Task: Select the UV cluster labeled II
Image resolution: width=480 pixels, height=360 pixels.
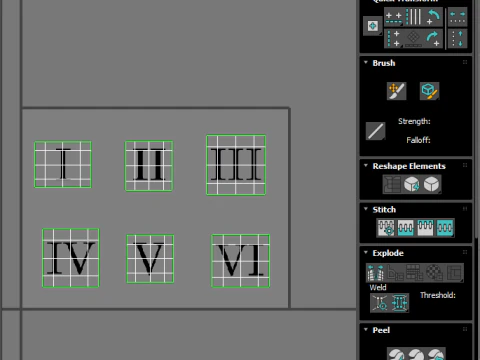Action: [149, 166]
